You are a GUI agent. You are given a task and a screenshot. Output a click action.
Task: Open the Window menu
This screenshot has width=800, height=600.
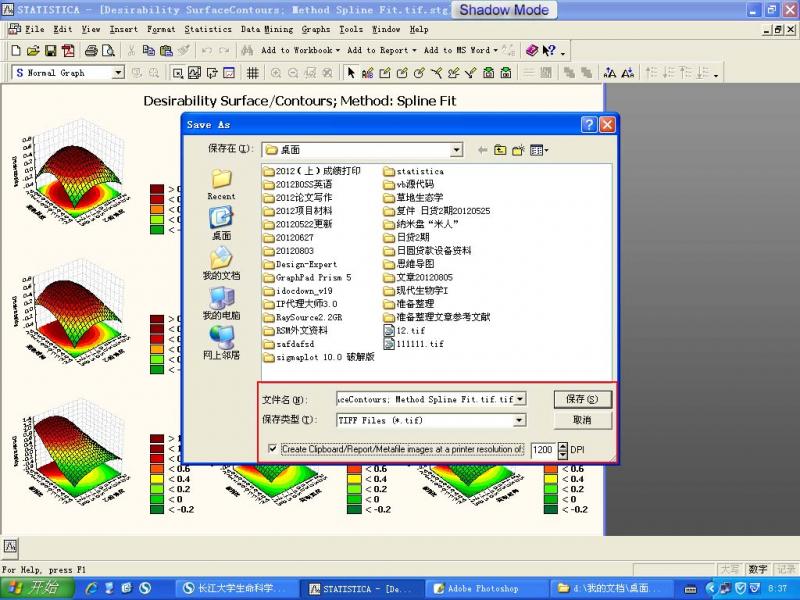pos(386,29)
